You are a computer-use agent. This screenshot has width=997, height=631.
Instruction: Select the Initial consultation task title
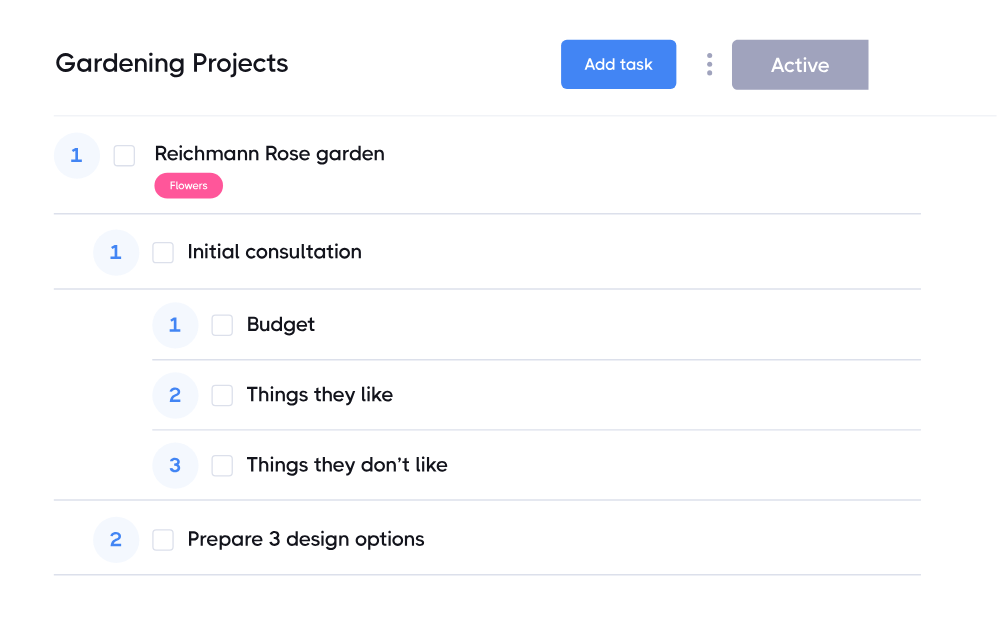click(x=274, y=252)
